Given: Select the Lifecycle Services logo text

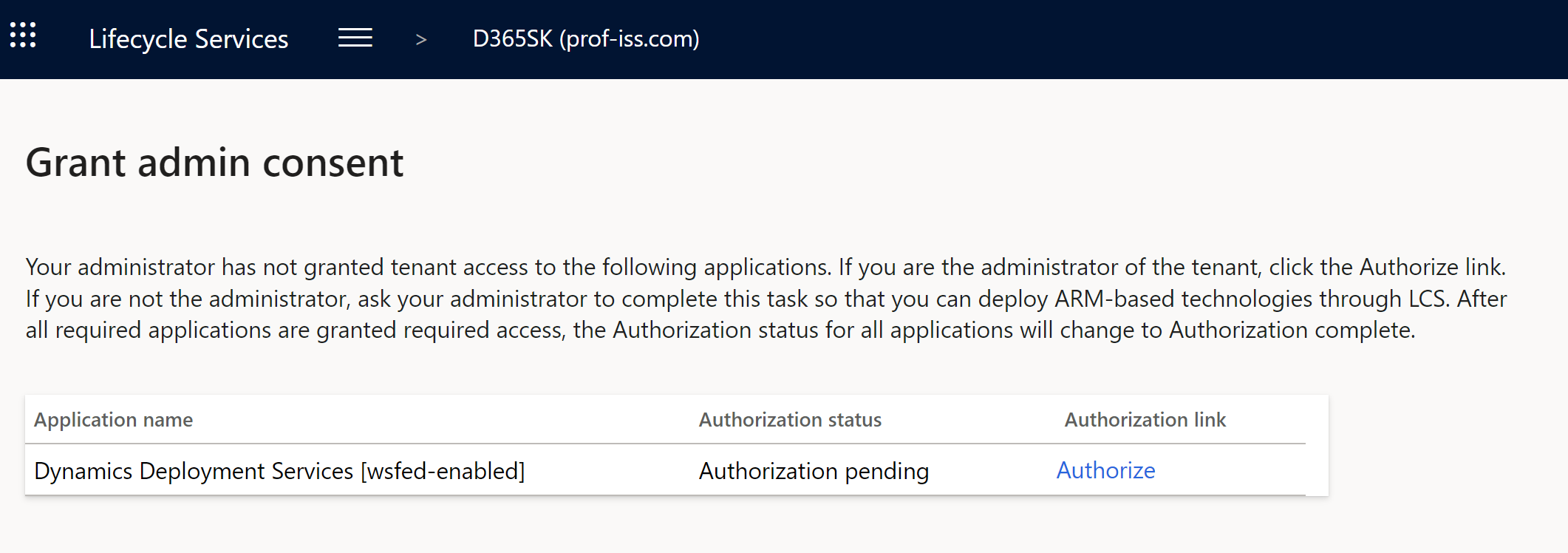Looking at the screenshot, I should coord(188,38).
